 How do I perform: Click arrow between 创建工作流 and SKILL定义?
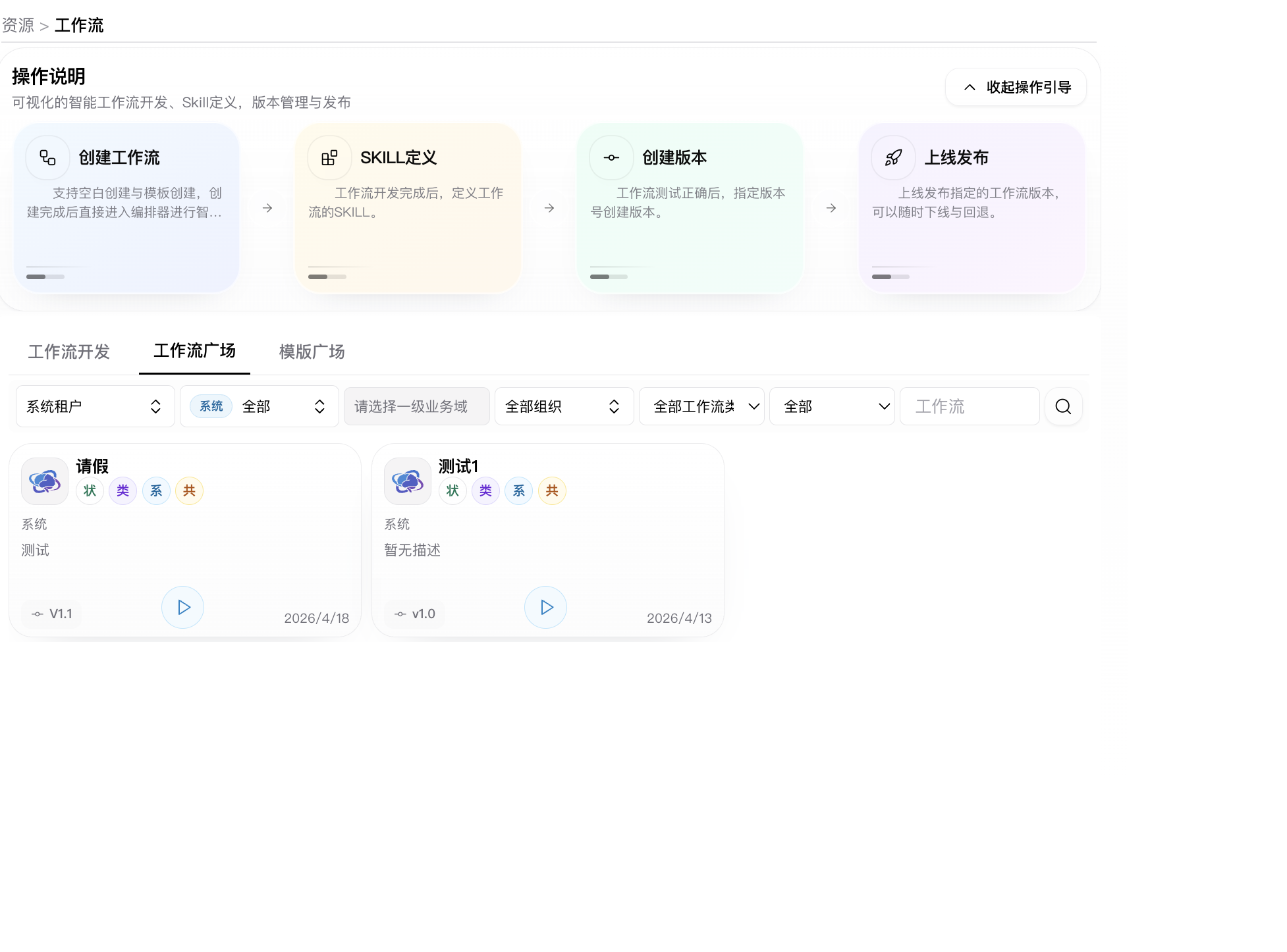[x=267, y=208]
